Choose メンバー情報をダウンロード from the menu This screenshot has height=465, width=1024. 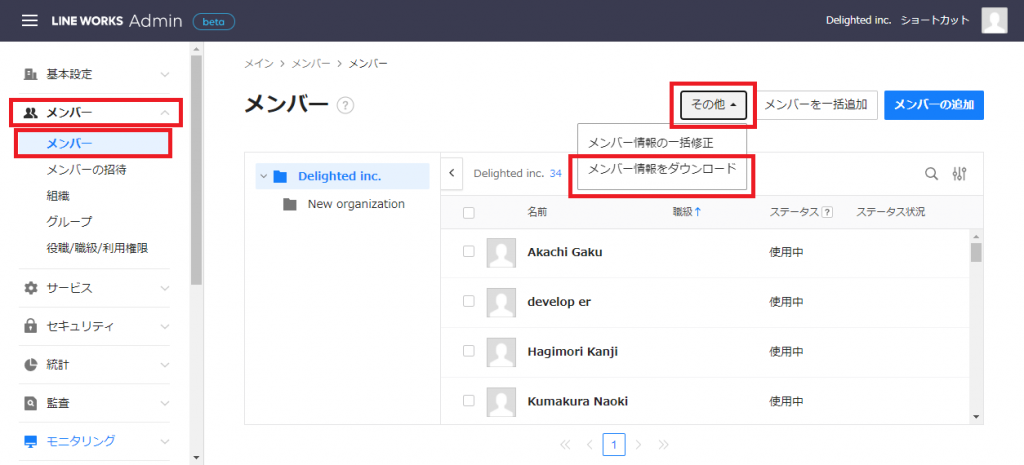[x=661, y=169]
